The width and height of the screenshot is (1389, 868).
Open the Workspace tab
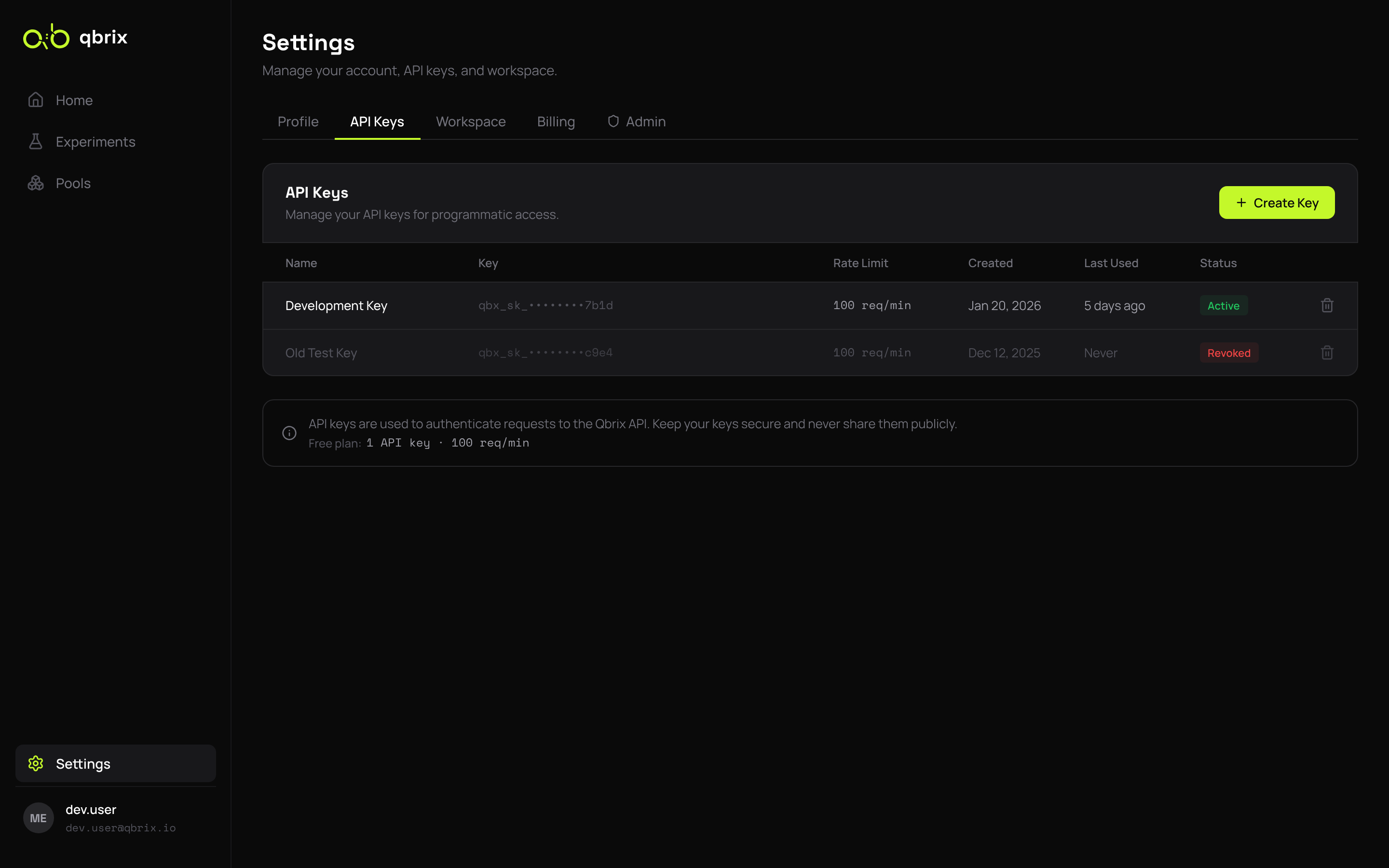point(470,121)
